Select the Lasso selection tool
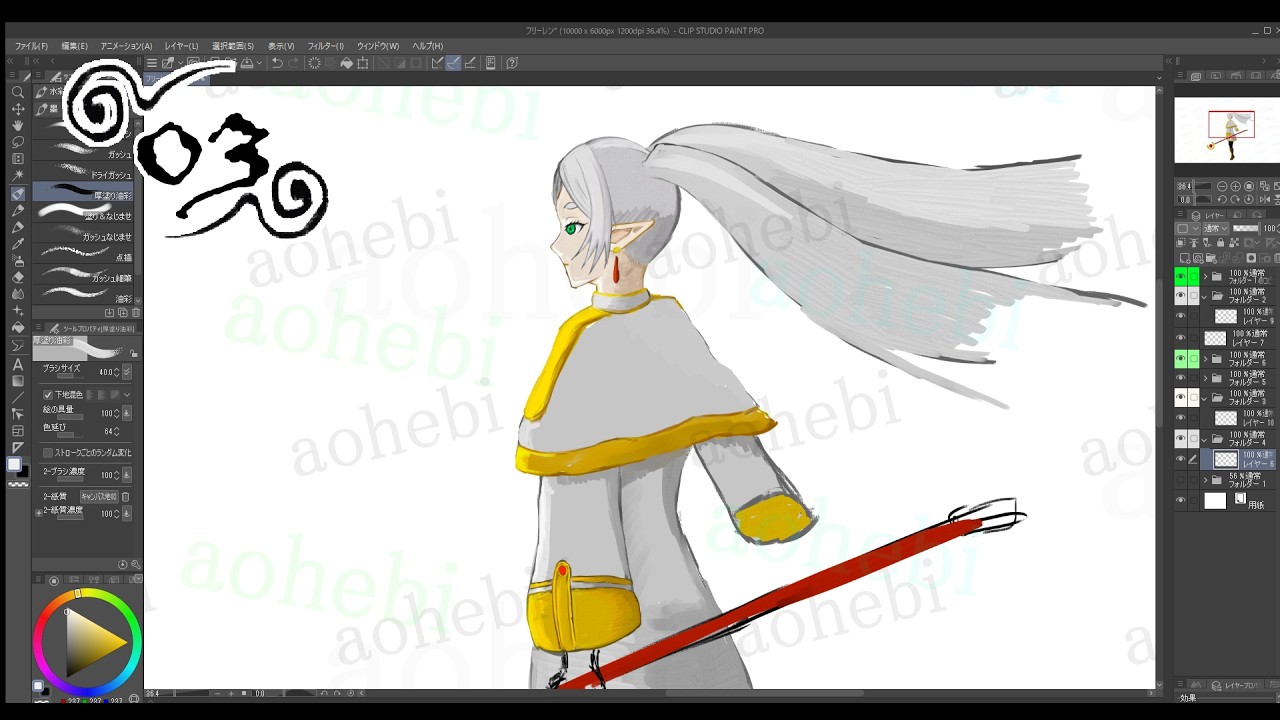Screen dimensions: 1280x720 (x=17, y=142)
